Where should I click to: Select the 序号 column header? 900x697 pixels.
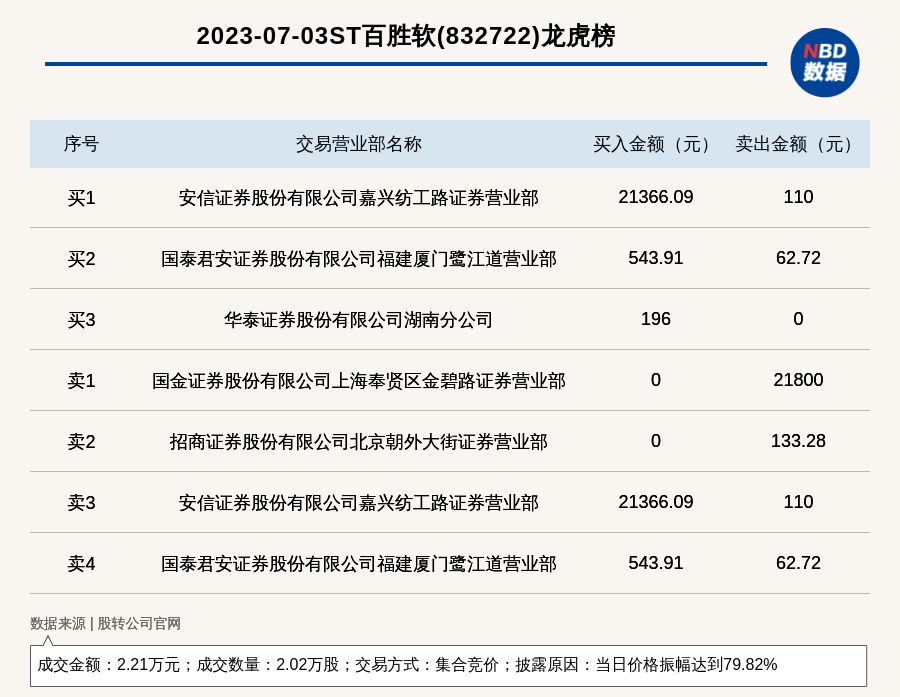(81, 144)
